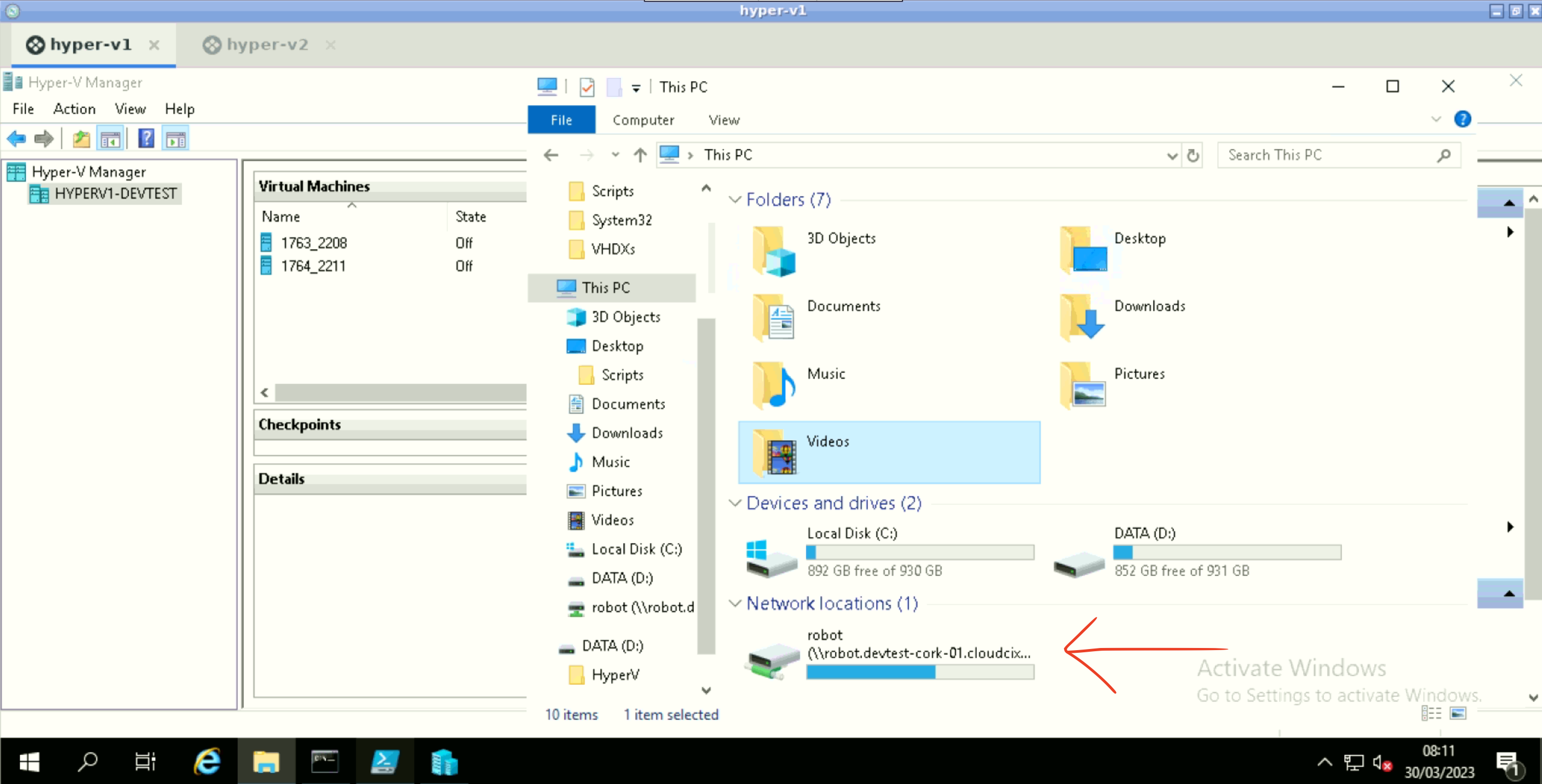Open the address bar history dropdown

coord(1172,156)
